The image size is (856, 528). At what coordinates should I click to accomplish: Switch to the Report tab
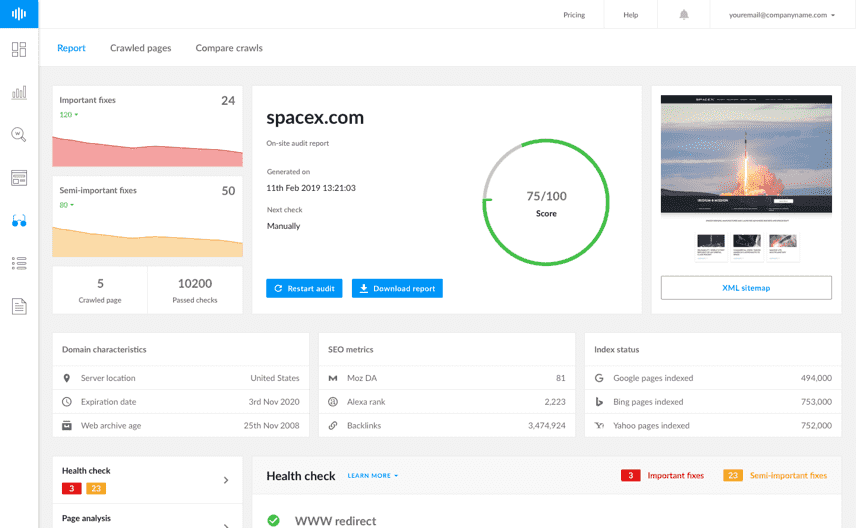[72, 48]
